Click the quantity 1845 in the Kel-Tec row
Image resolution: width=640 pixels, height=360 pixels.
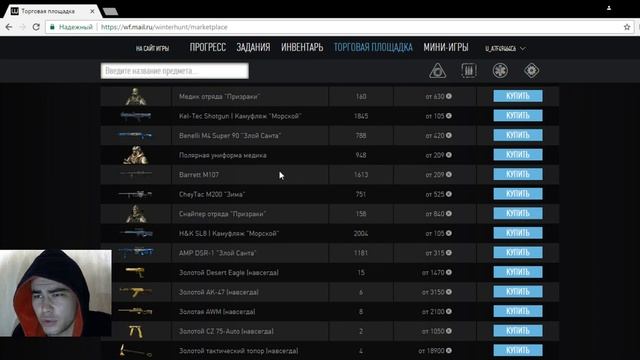[361, 116]
